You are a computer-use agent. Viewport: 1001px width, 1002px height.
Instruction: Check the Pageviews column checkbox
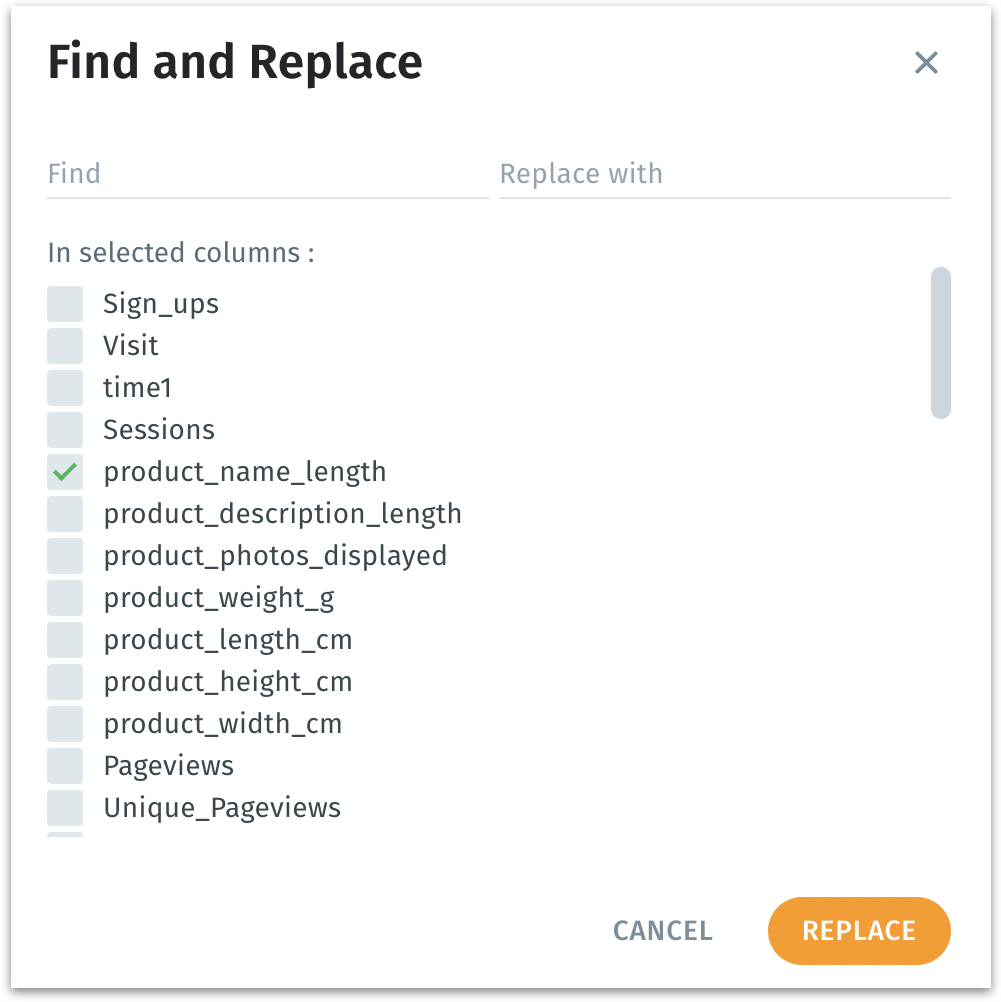65,766
